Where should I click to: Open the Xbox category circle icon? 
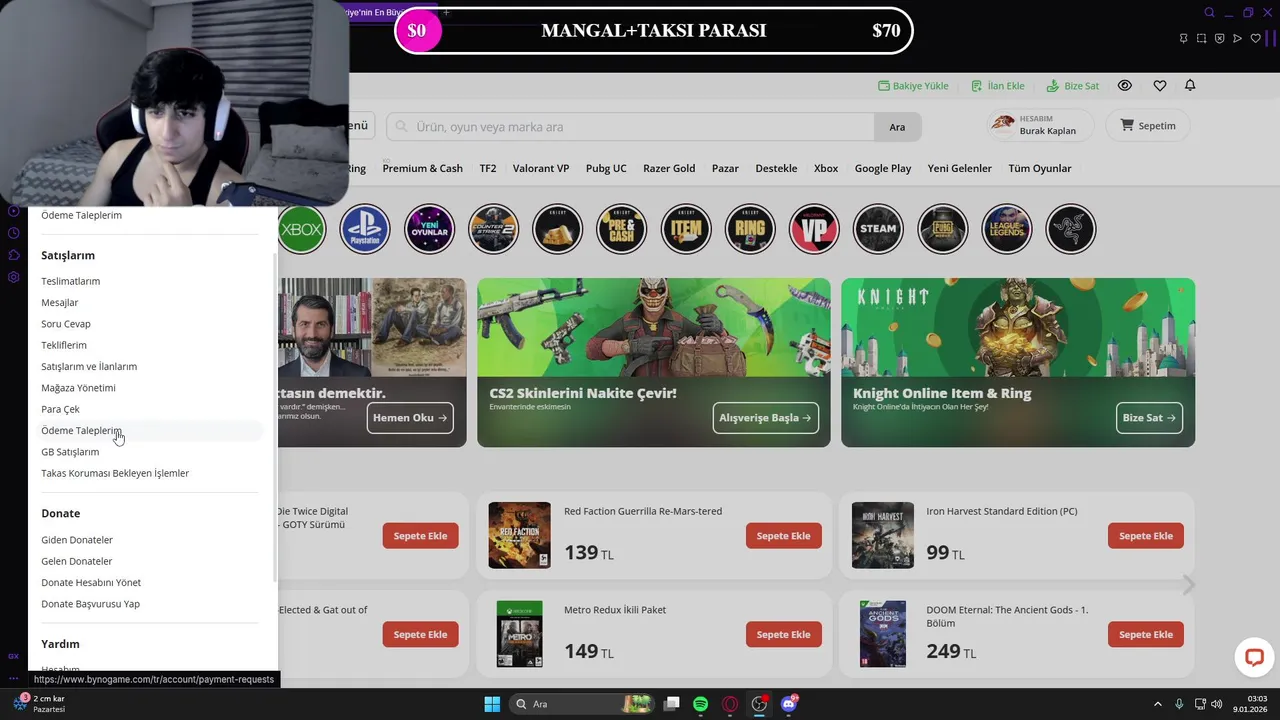click(302, 229)
